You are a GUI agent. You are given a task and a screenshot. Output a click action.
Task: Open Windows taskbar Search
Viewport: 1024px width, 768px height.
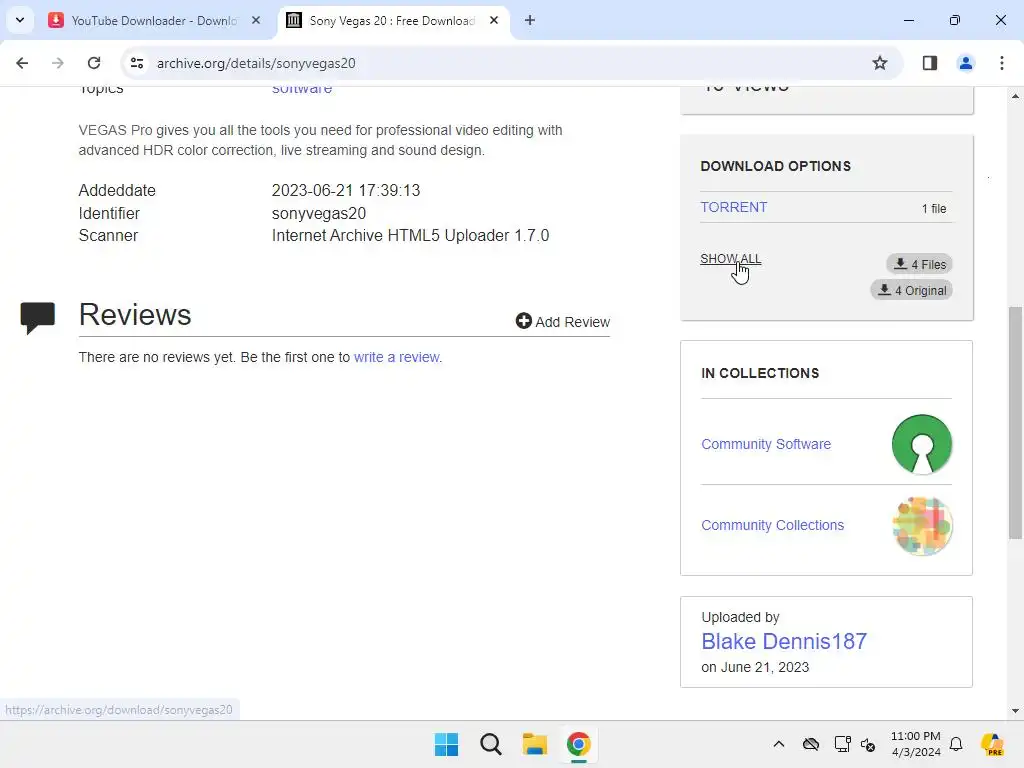(490, 744)
